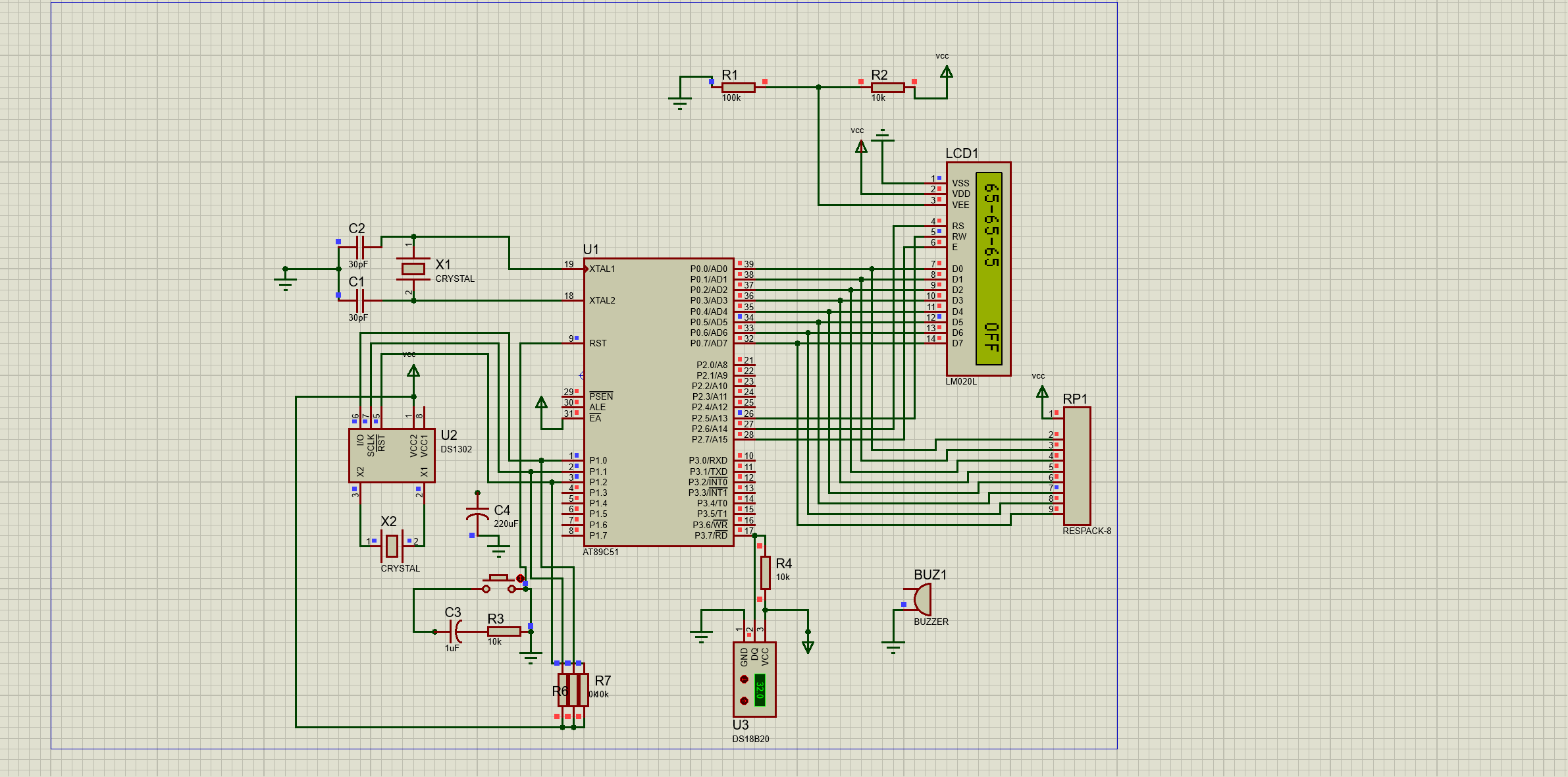Click the P3.7/RD pin label
Viewport: 1568px width, 777px height.
click(711, 536)
